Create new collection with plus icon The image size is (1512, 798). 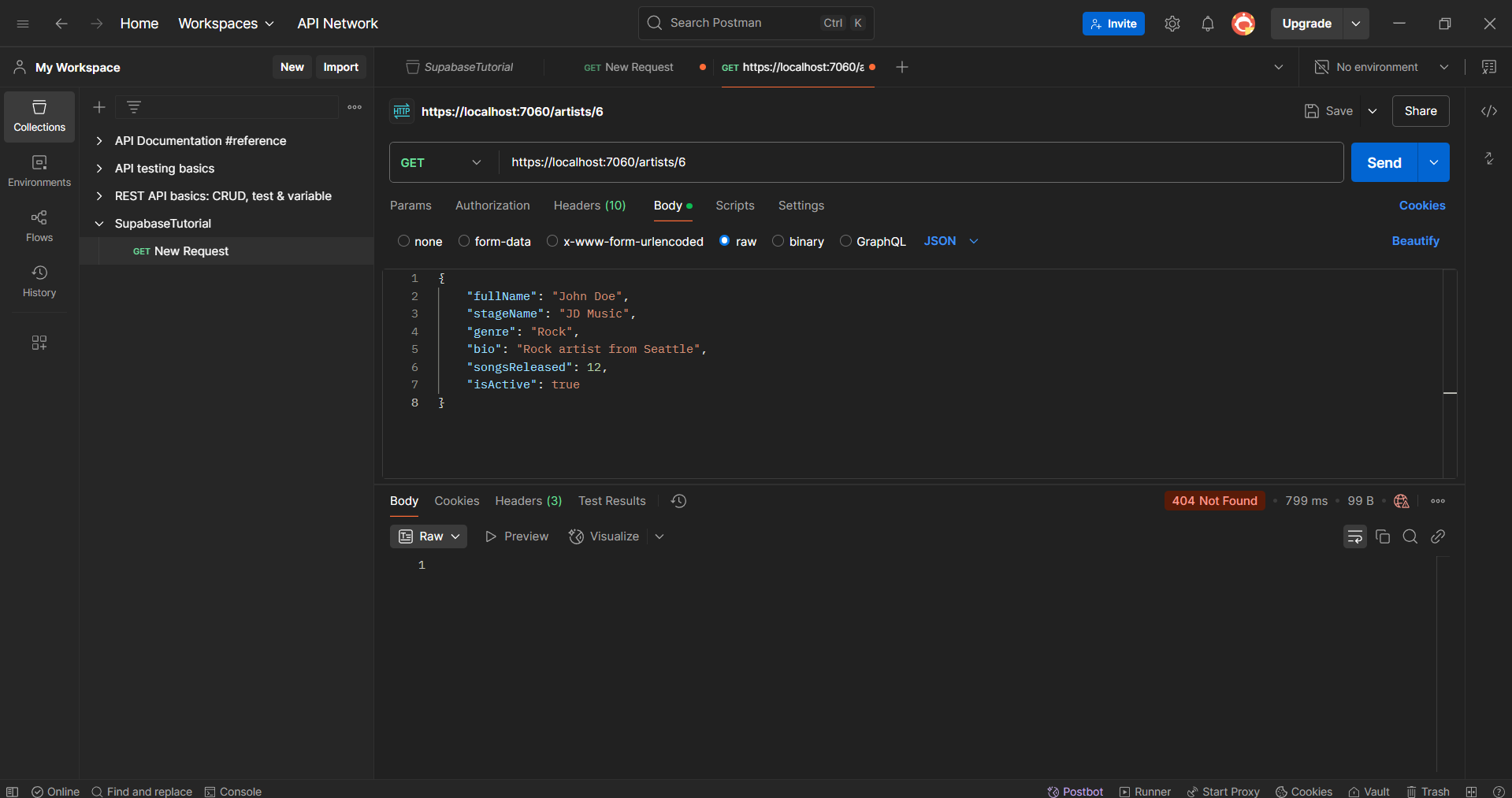(x=99, y=107)
